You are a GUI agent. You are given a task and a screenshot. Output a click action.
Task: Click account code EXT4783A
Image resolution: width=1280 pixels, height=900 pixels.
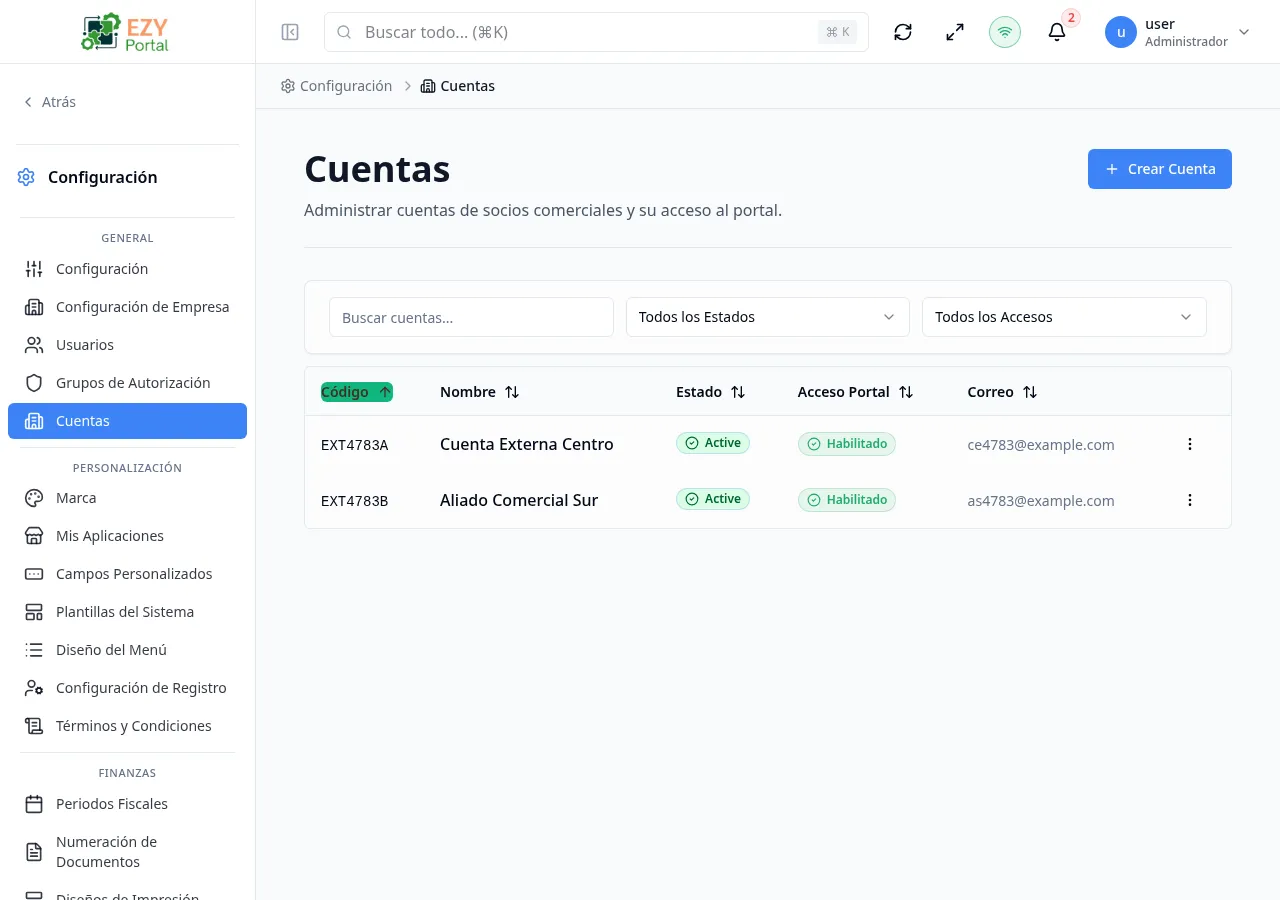(x=355, y=445)
